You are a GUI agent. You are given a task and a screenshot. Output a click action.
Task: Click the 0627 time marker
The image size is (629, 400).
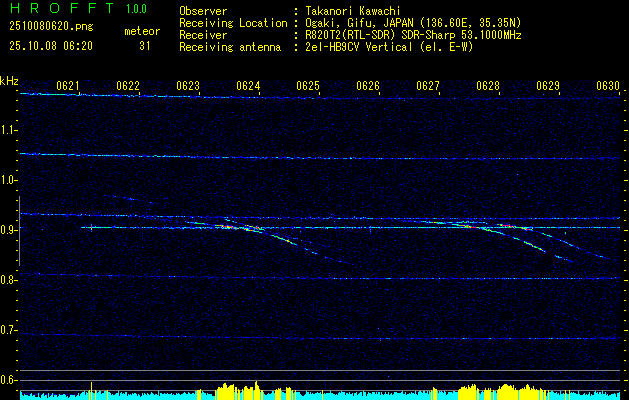pyautogui.click(x=428, y=85)
